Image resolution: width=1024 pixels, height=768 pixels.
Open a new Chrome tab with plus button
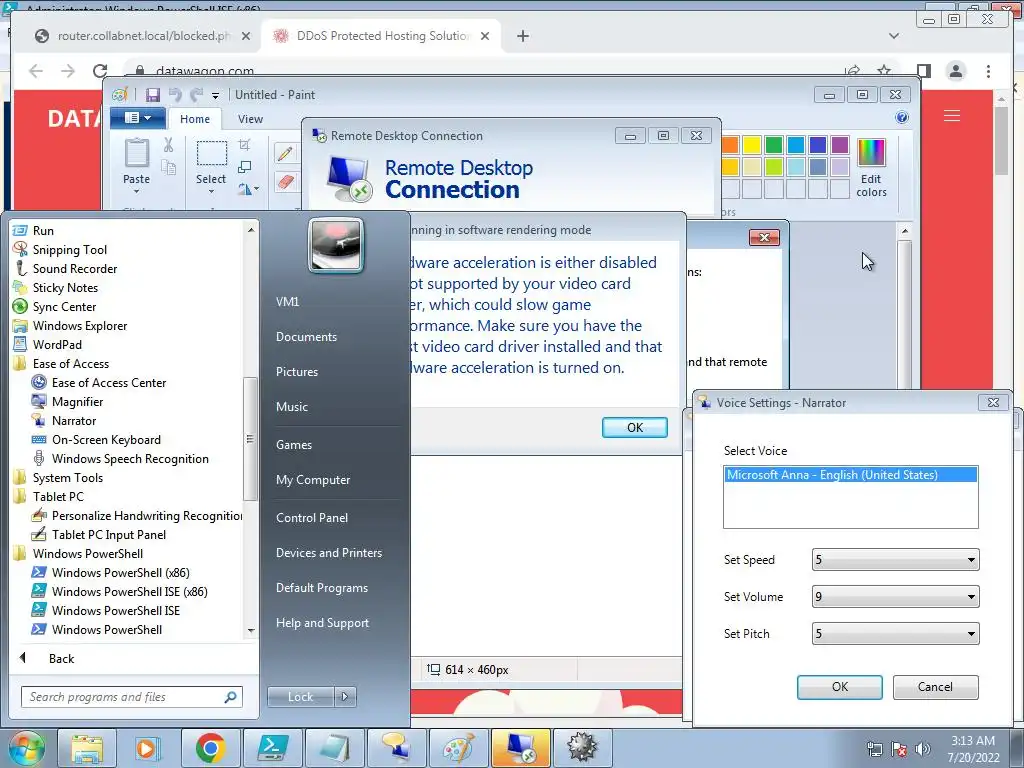click(522, 36)
